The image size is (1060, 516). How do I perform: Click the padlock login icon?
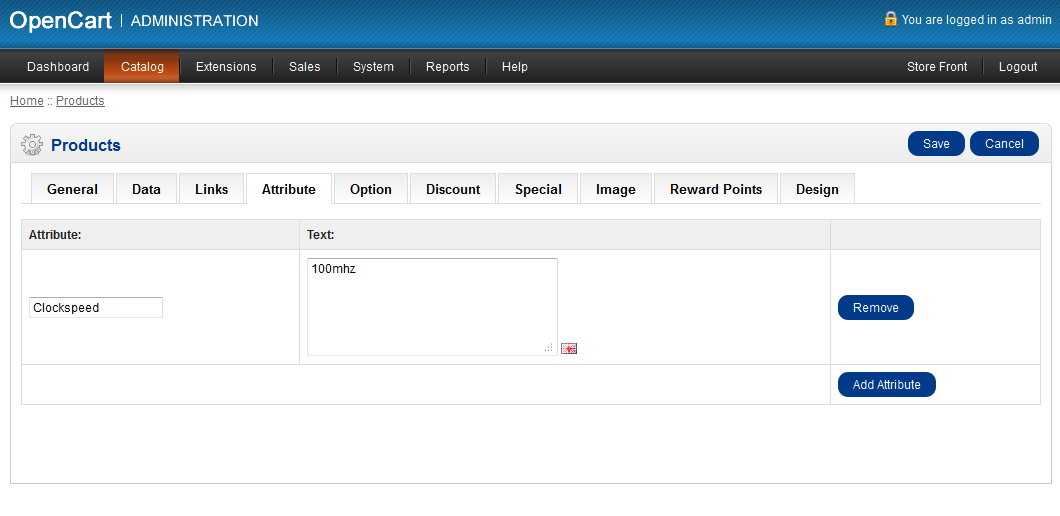pyautogui.click(x=890, y=19)
